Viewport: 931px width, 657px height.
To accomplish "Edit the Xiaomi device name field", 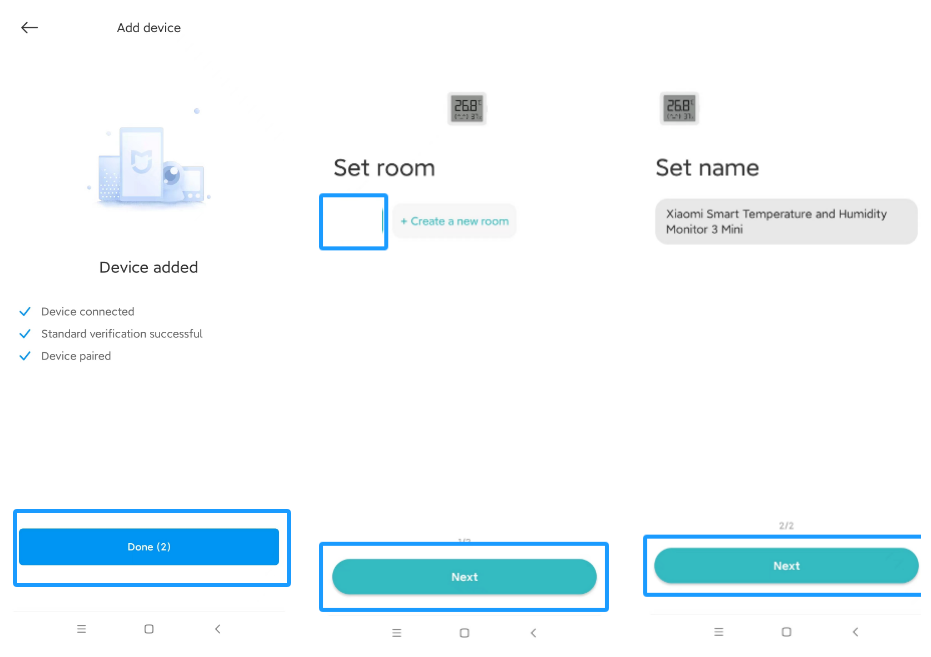I will tap(786, 221).
